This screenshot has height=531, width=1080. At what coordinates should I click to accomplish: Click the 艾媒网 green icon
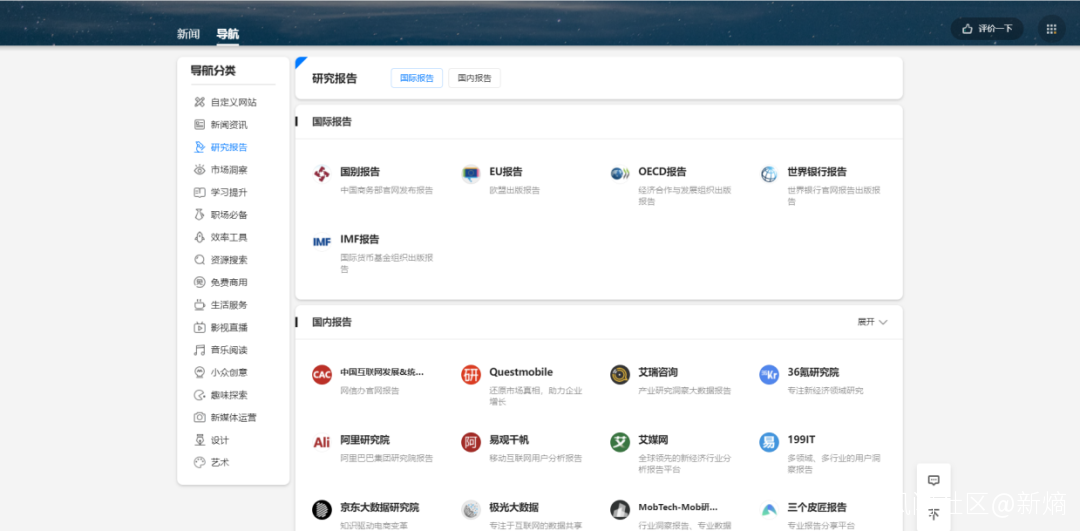click(x=620, y=442)
